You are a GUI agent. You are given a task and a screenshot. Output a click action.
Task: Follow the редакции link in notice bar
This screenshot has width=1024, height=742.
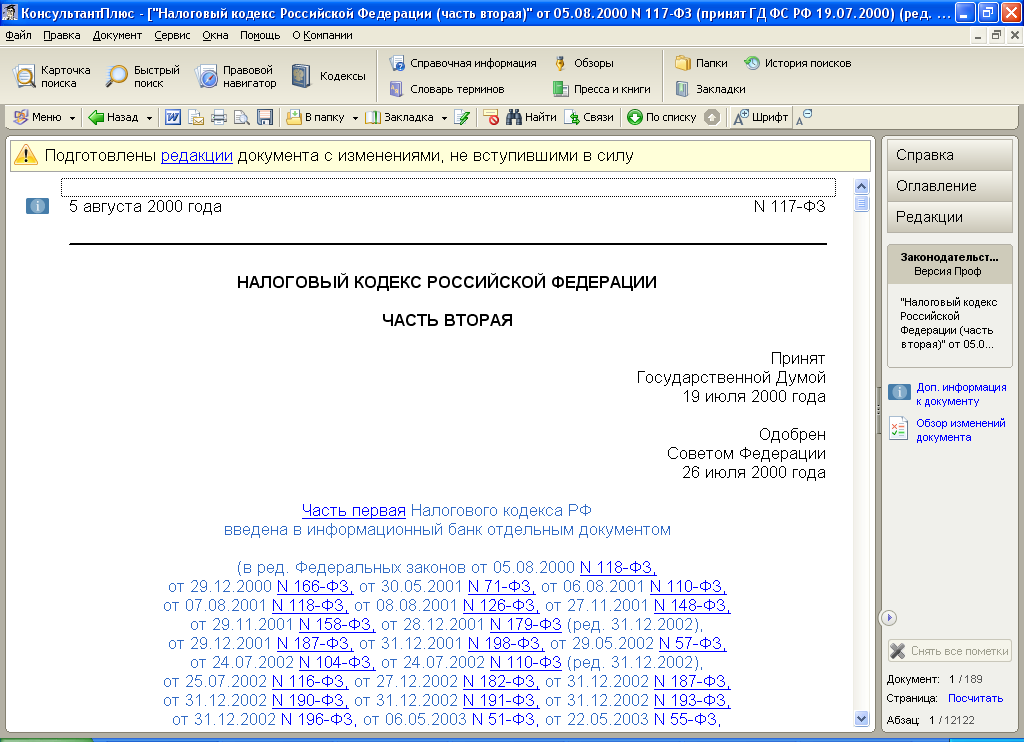(x=197, y=155)
